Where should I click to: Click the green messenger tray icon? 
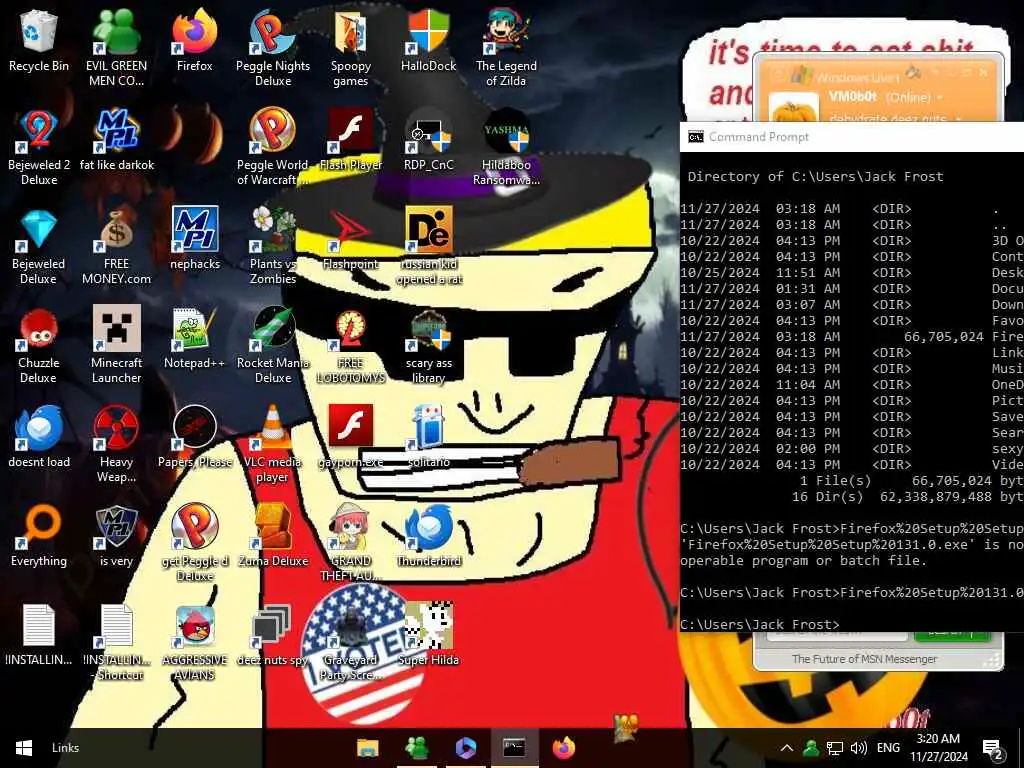pyautogui.click(x=811, y=748)
